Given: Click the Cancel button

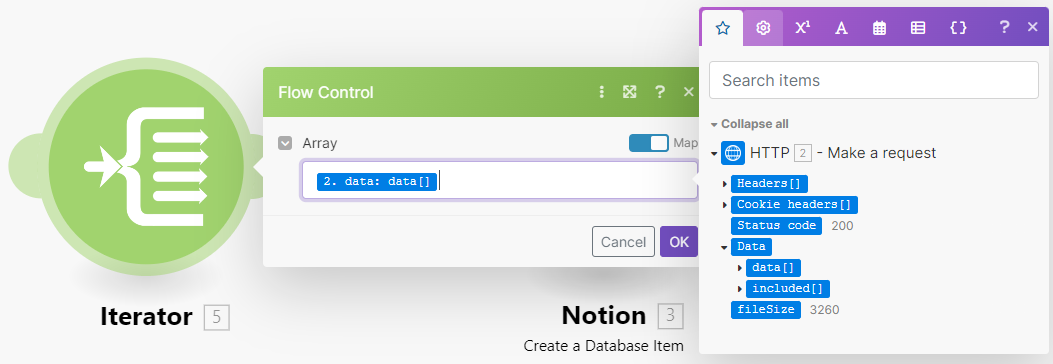Looking at the screenshot, I should click(623, 242).
